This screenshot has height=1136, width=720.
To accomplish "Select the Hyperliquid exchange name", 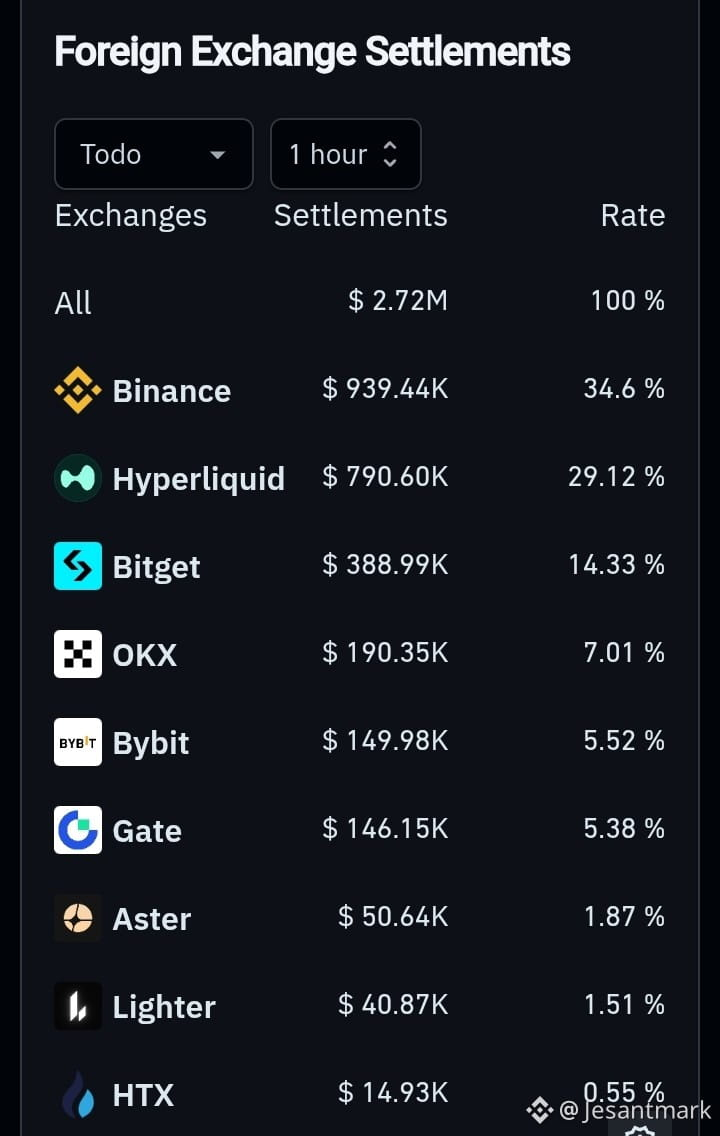I will click(x=198, y=480).
